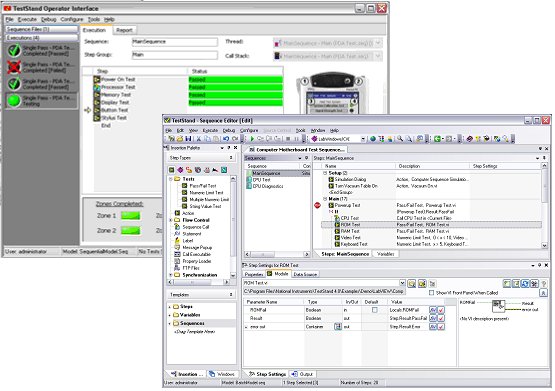
Task: Click the Terminate stop square in toolbar
Action: click(x=288, y=139)
